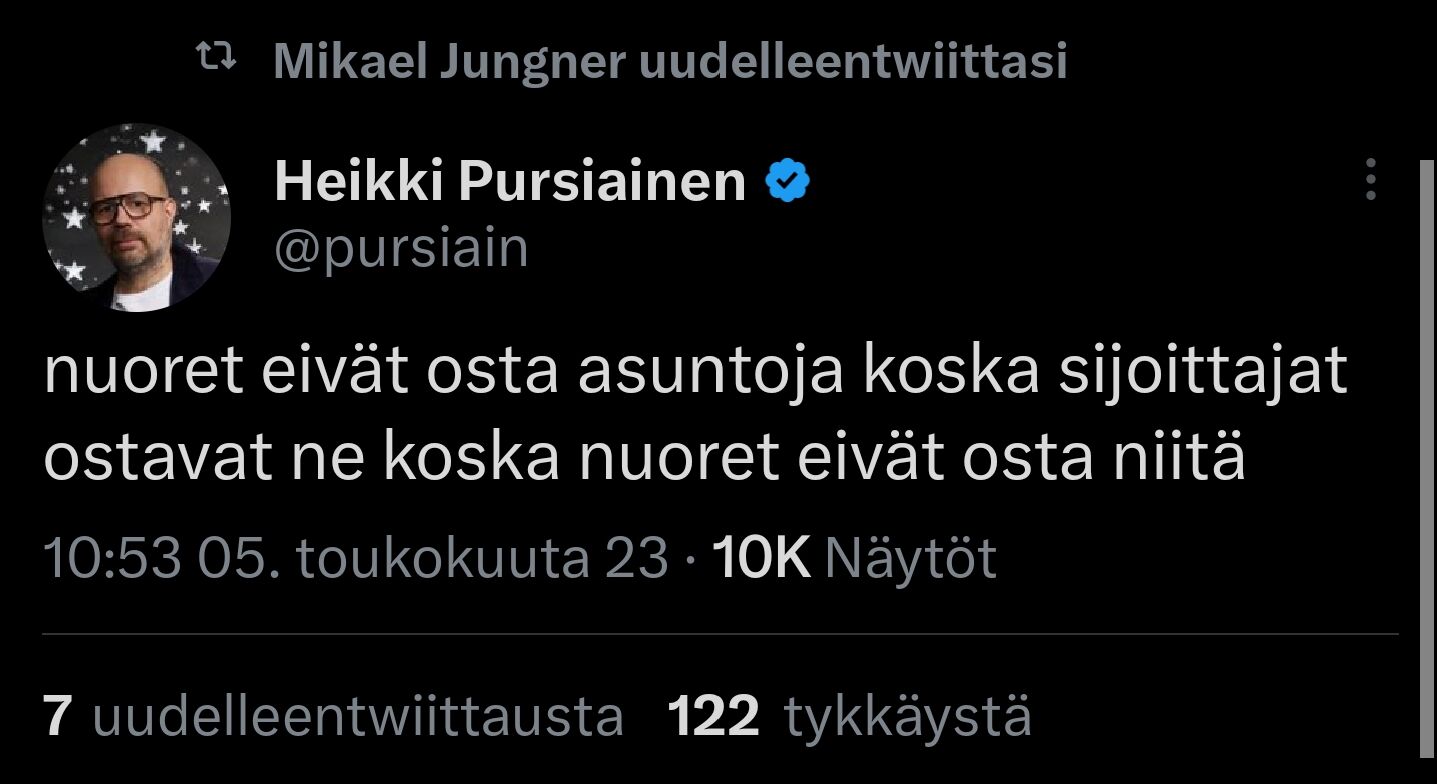Open the Heikki Pursiainen display name
This screenshot has height=784, width=1437.
coord(510,182)
